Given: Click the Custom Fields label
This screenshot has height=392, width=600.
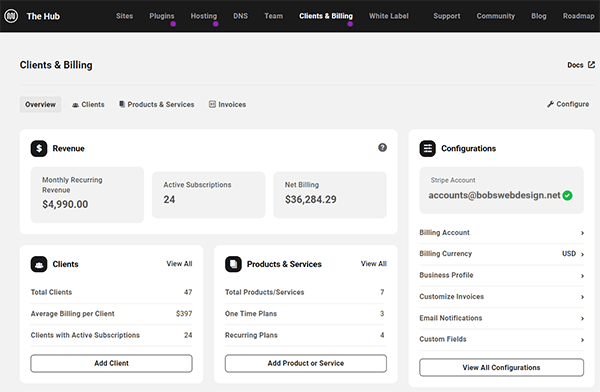Looking at the screenshot, I should [443, 339].
